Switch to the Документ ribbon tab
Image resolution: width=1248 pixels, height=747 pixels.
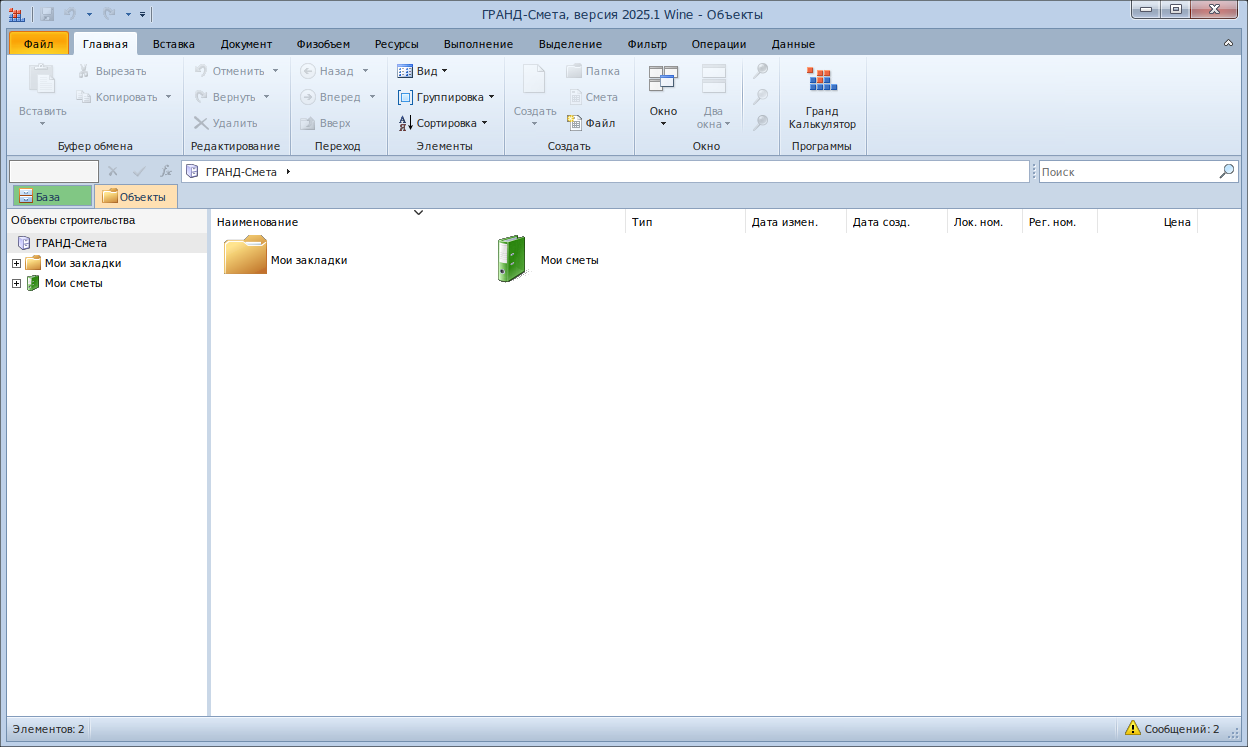tap(246, 44)
